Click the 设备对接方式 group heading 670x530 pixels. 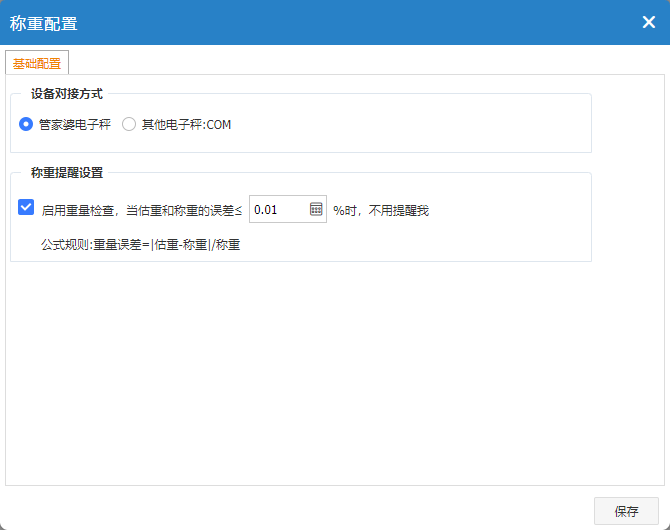point(67,94)
